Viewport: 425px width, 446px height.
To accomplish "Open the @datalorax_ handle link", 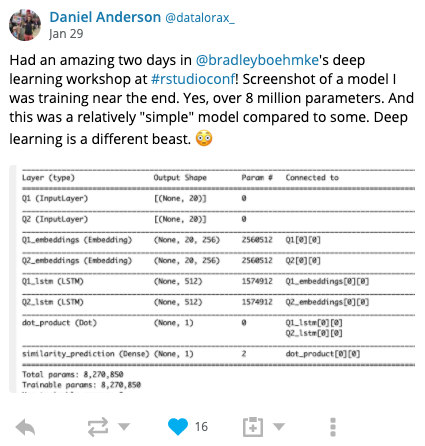I will (200, 18).
